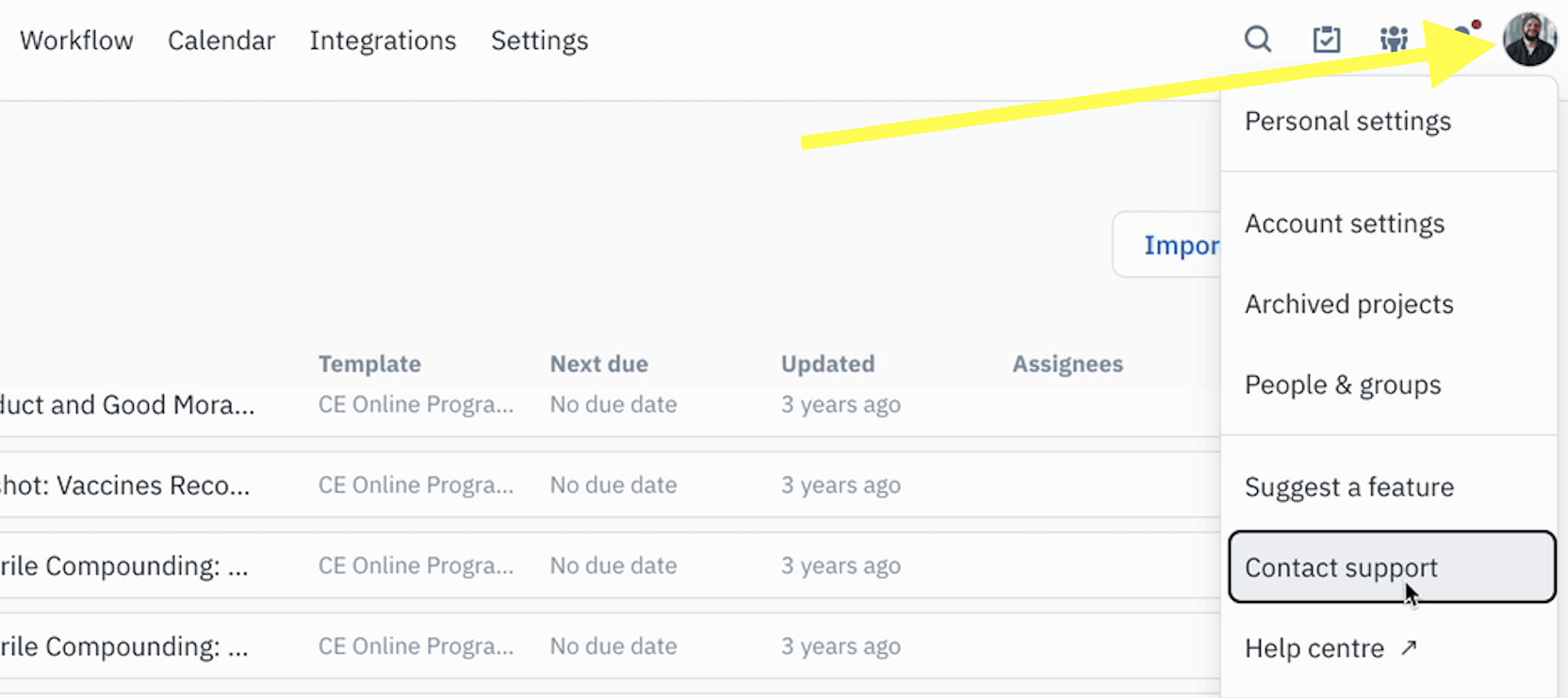Select Personal settings from menu
Image resolution: width=1568 pixels, height=698 pixels.
pyautogui.click(x=1347, y=122)
